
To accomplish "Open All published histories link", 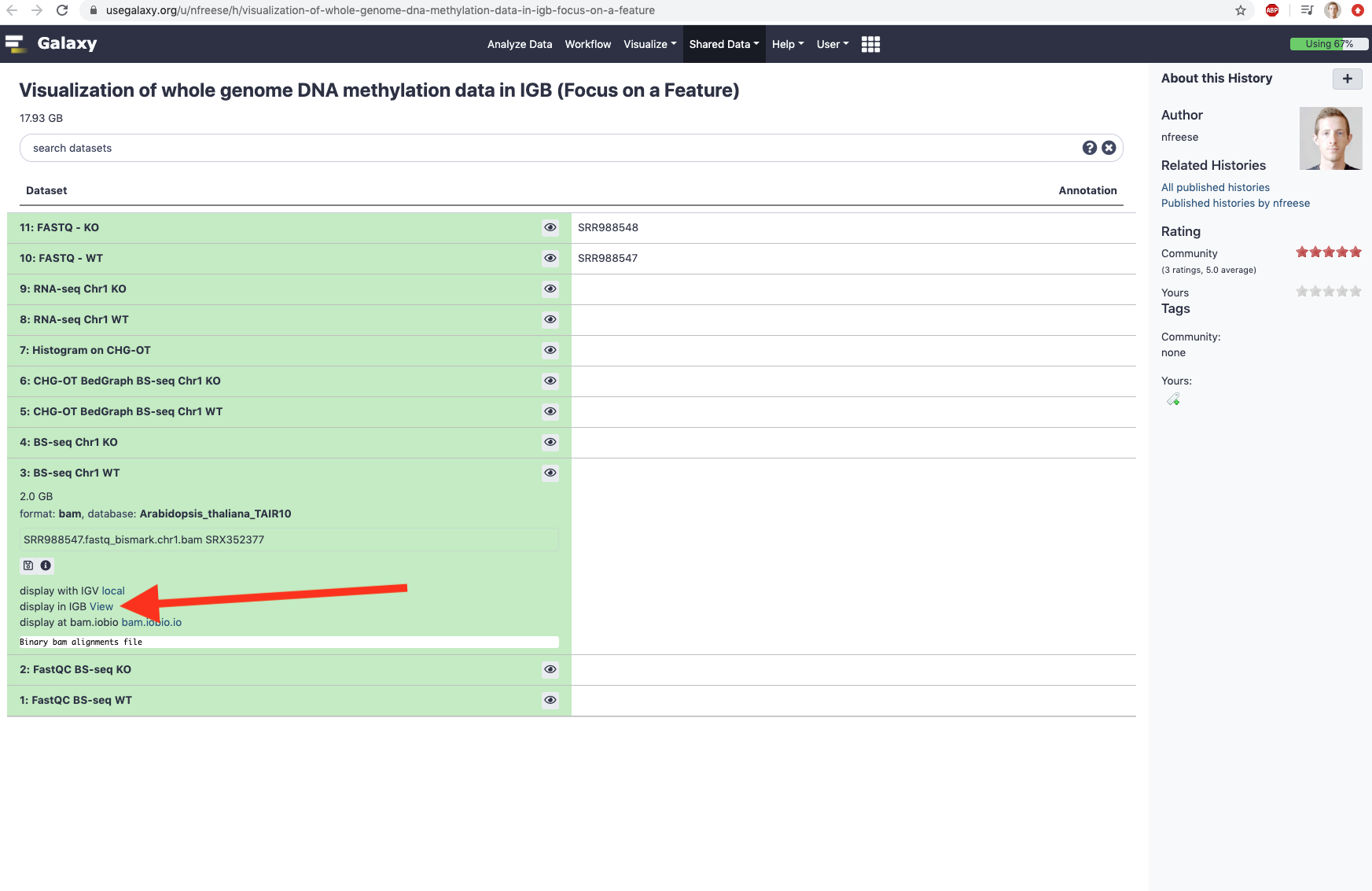I will coord(1215,187).
